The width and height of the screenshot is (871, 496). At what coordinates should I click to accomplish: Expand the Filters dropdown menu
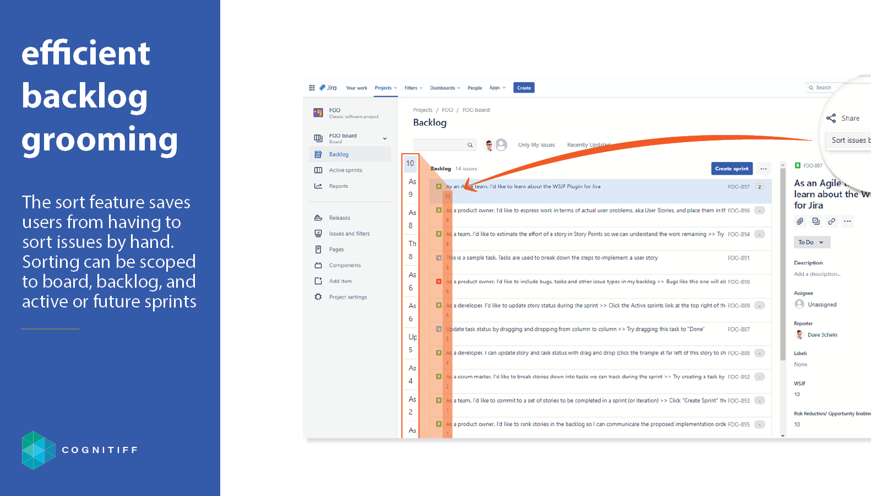[413, 88]
